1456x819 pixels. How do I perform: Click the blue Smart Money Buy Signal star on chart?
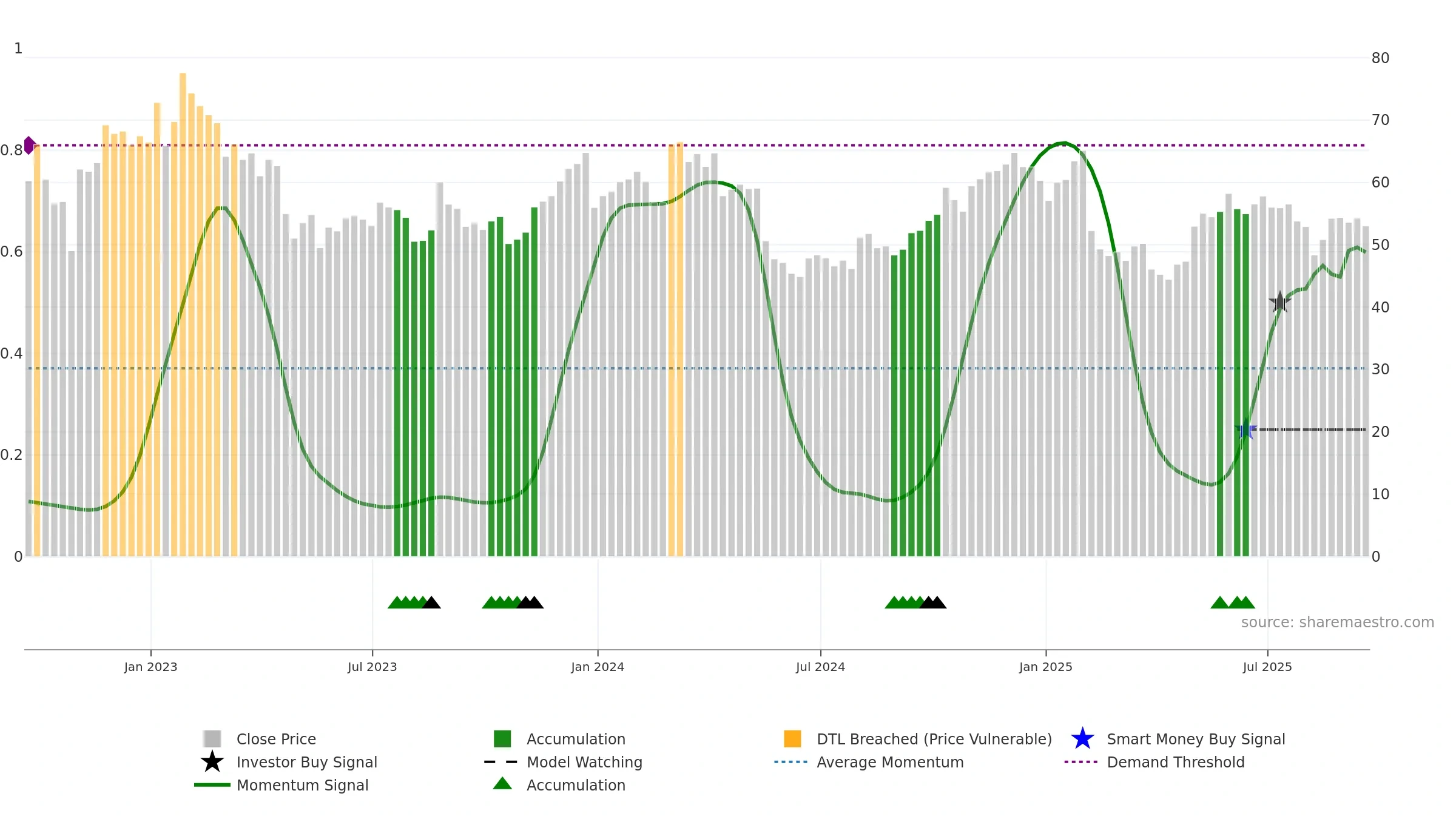1245,430
